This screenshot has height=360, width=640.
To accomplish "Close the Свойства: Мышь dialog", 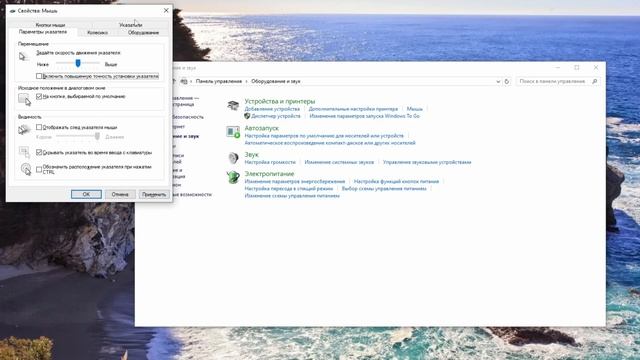I will coord(166,11).
